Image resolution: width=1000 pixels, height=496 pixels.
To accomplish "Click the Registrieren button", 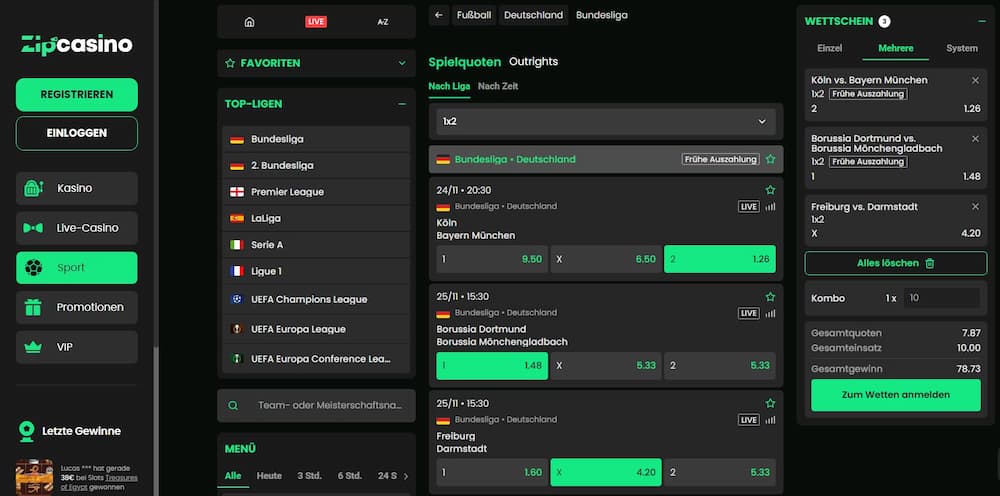I will click(77, 94).
